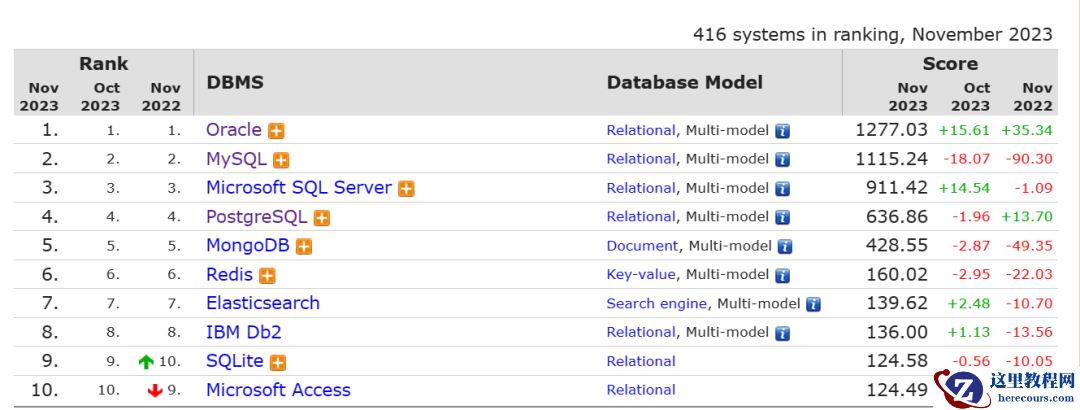The image size is (1080, 410).
Task: Click the Search engine model link
Action: pos(657,304)
